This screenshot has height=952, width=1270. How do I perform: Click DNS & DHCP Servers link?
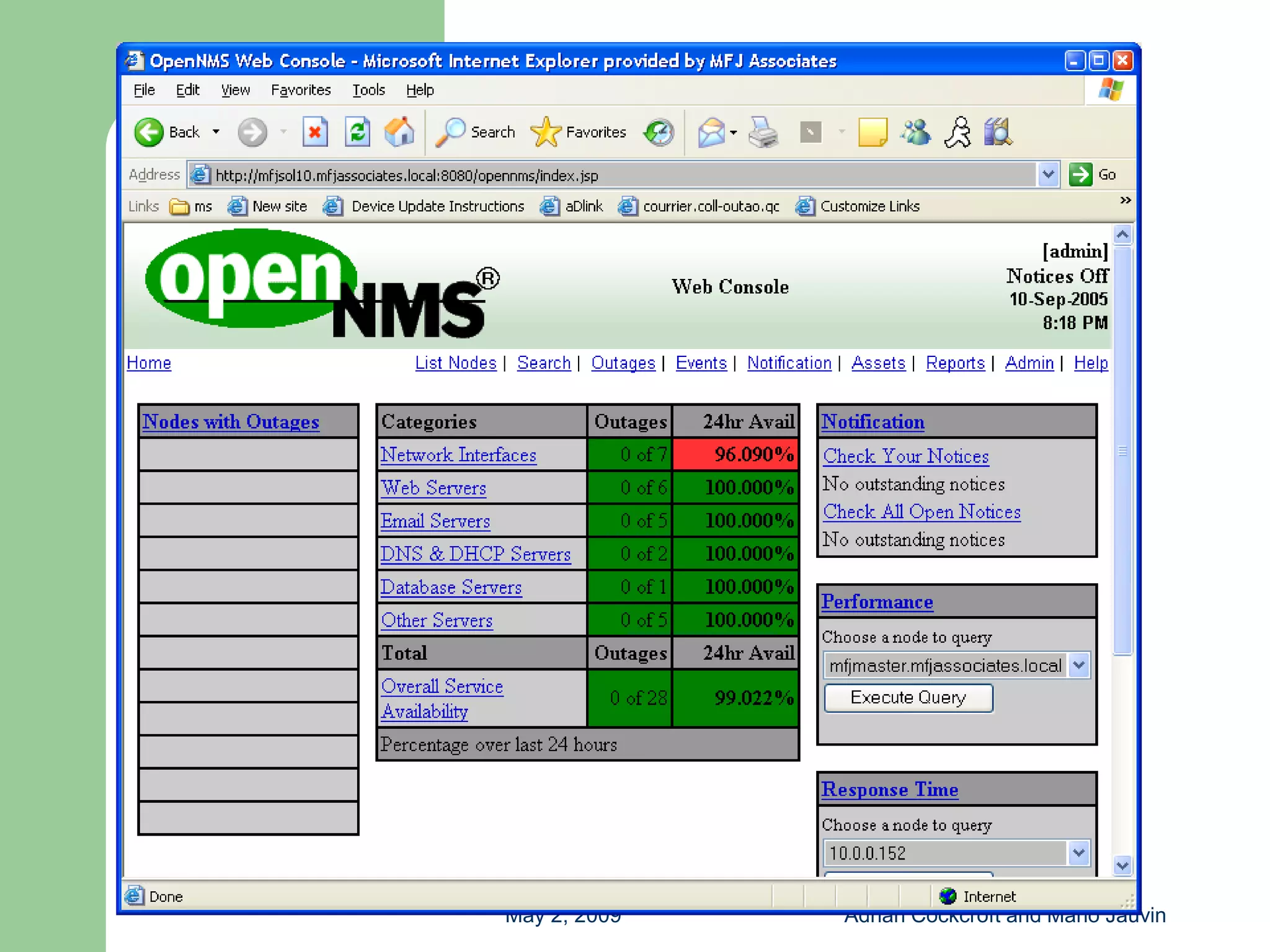coord(476,553)
